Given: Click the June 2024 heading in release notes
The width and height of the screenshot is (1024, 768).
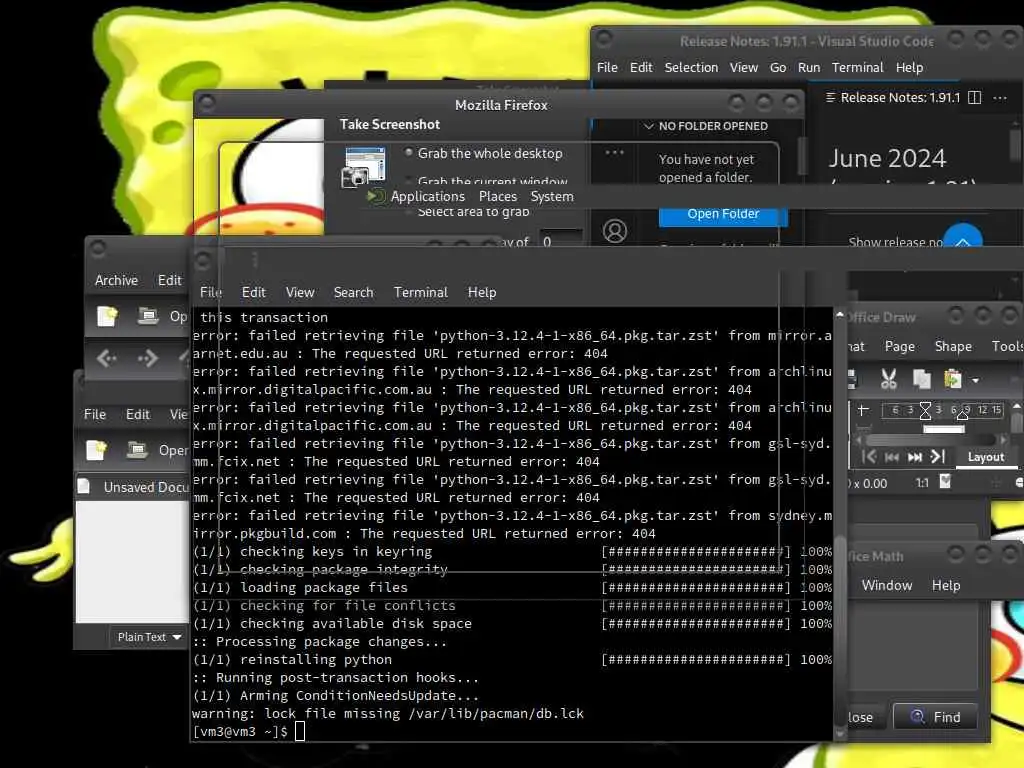Looking at the screenshot, I should tap(887, 158).
